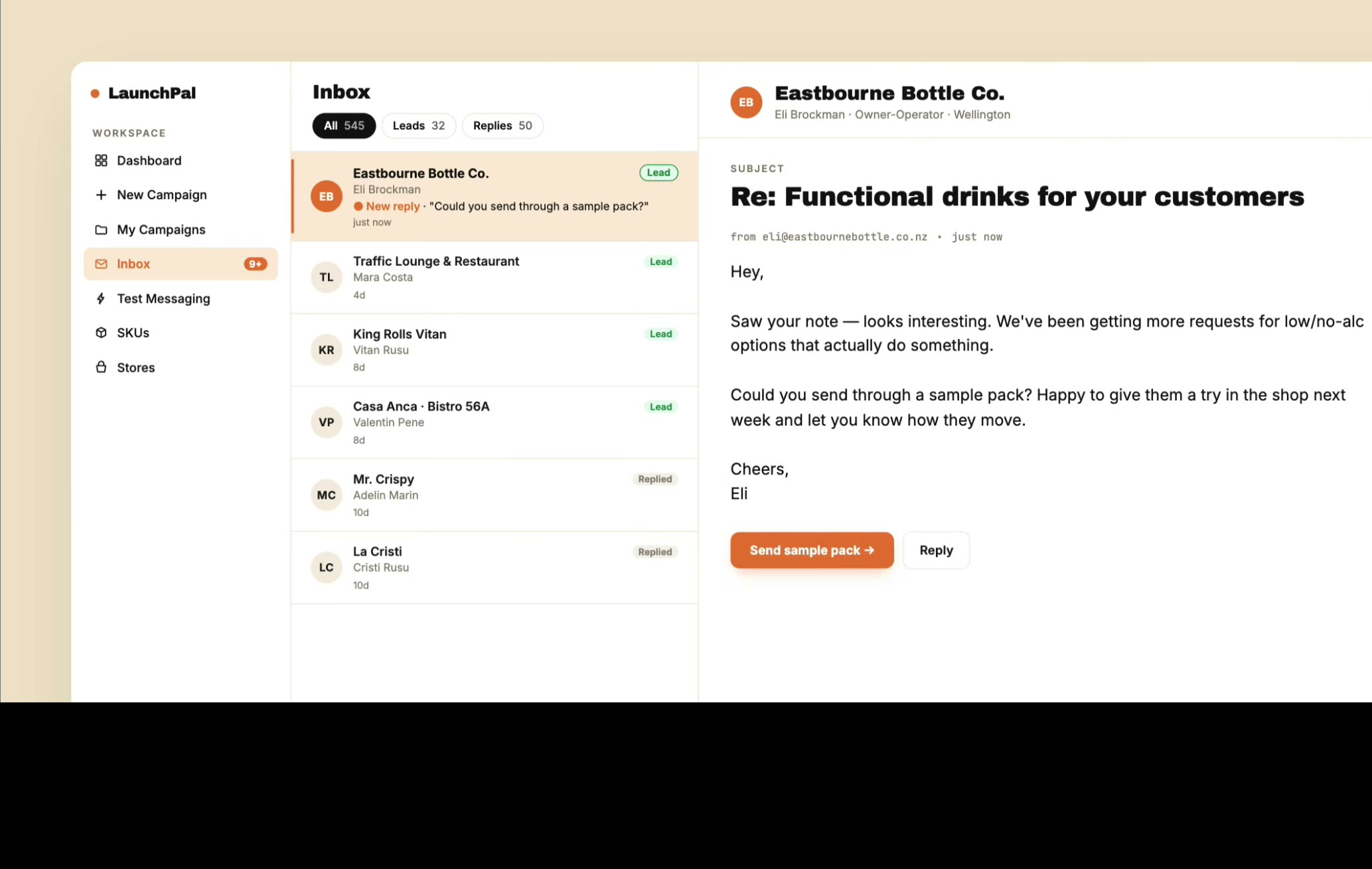Click the EB avatar in the inbox list
1372x869 pixels.
click(327, 197)
